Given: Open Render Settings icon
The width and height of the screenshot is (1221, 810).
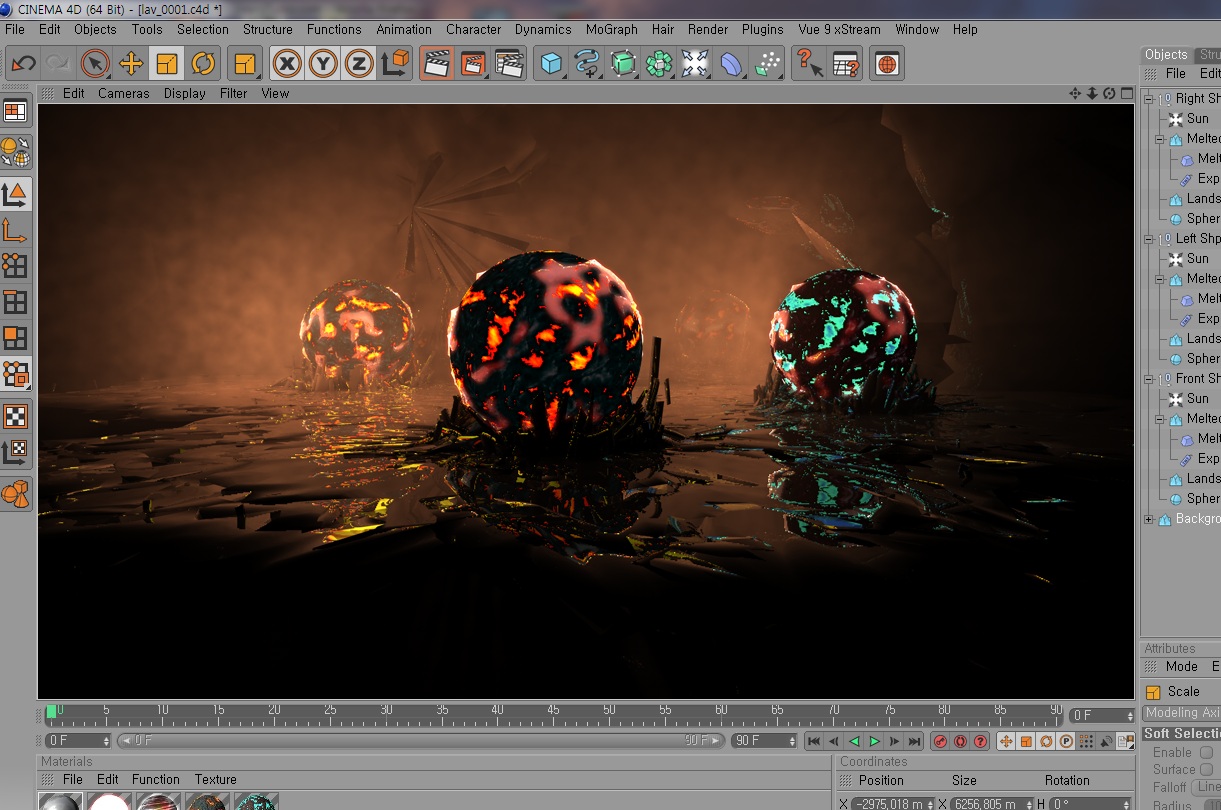Looking at the screenshot, I should tap(509, 64).
